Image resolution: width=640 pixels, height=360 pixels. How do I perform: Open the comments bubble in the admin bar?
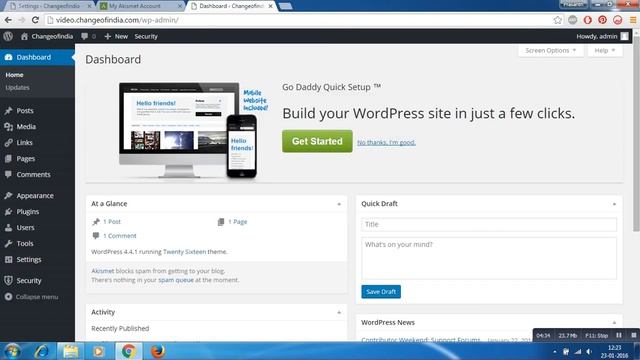tap(88, 36)
